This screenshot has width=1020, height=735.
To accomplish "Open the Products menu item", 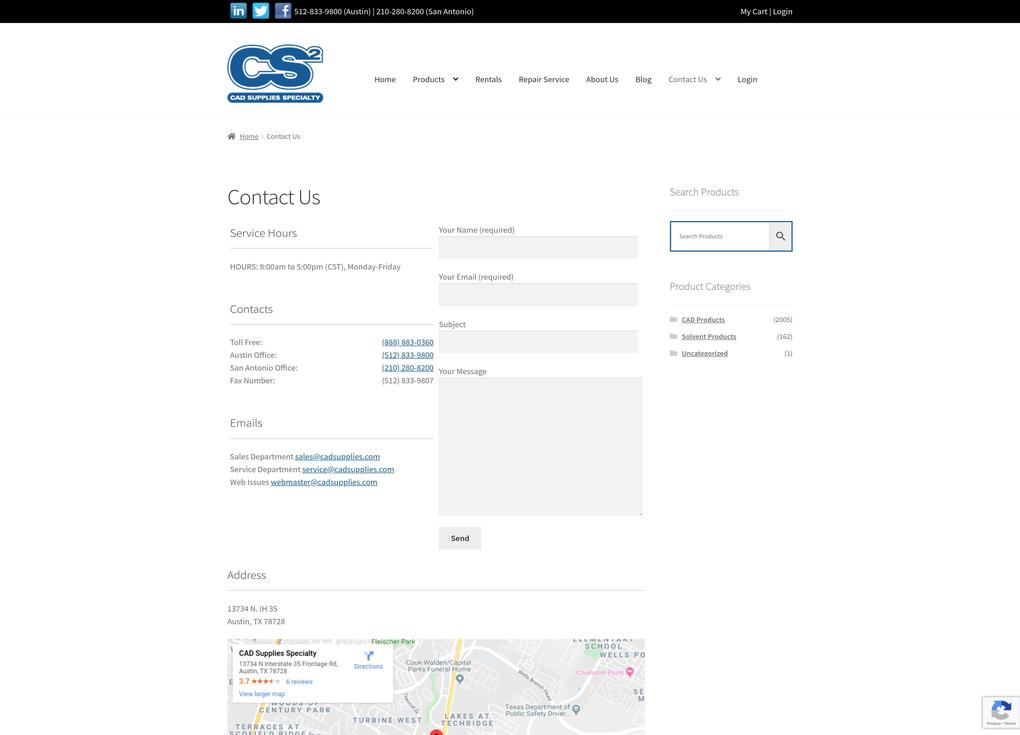I will pos(429,79).
